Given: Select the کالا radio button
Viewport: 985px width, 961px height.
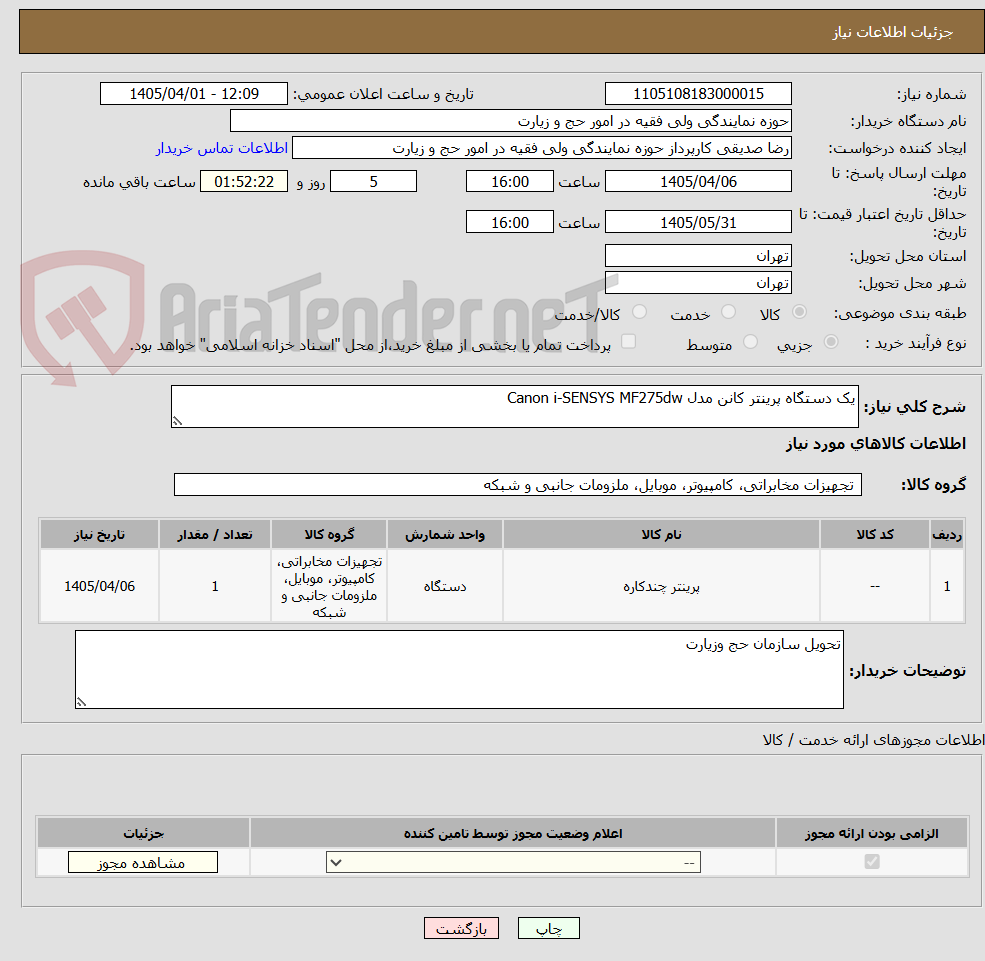Looking at the screenshot, I should coord(799,312).
